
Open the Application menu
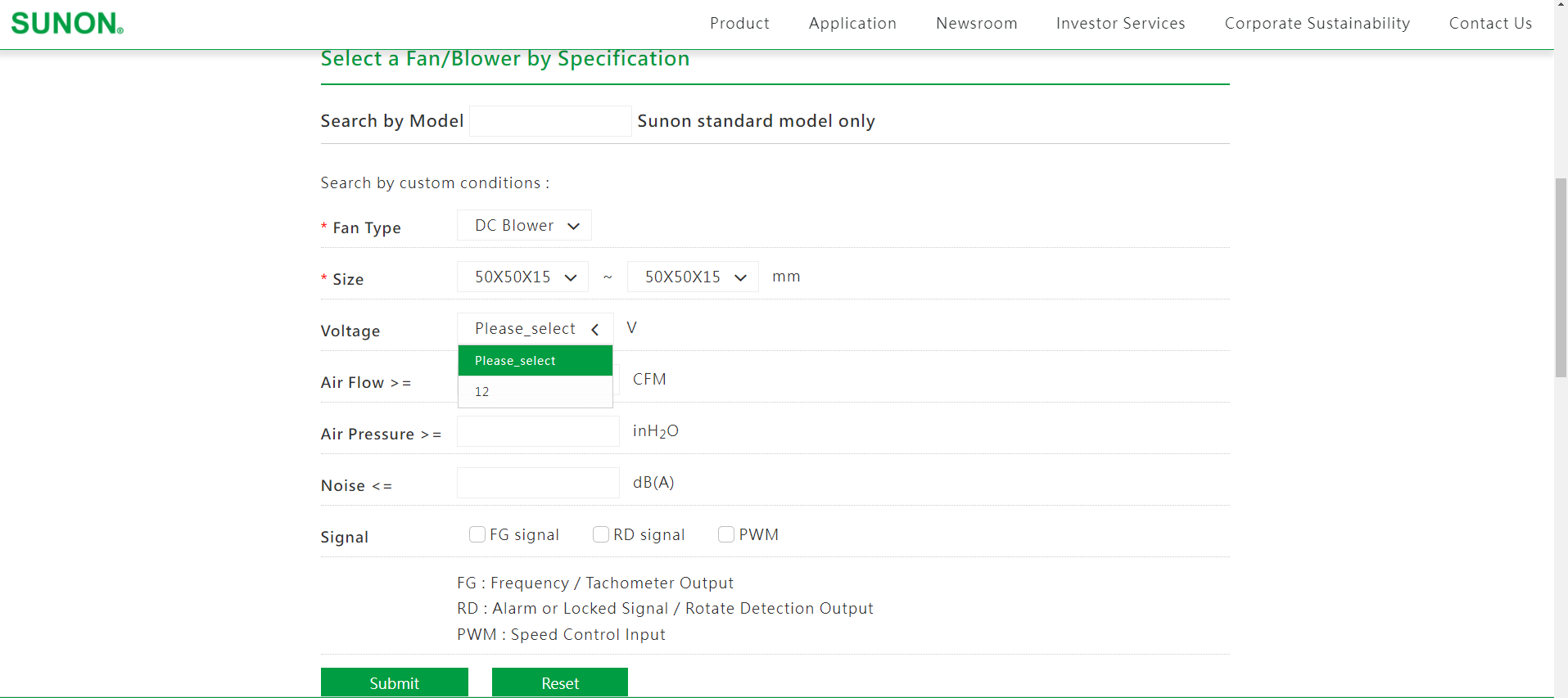pos(852,23)
